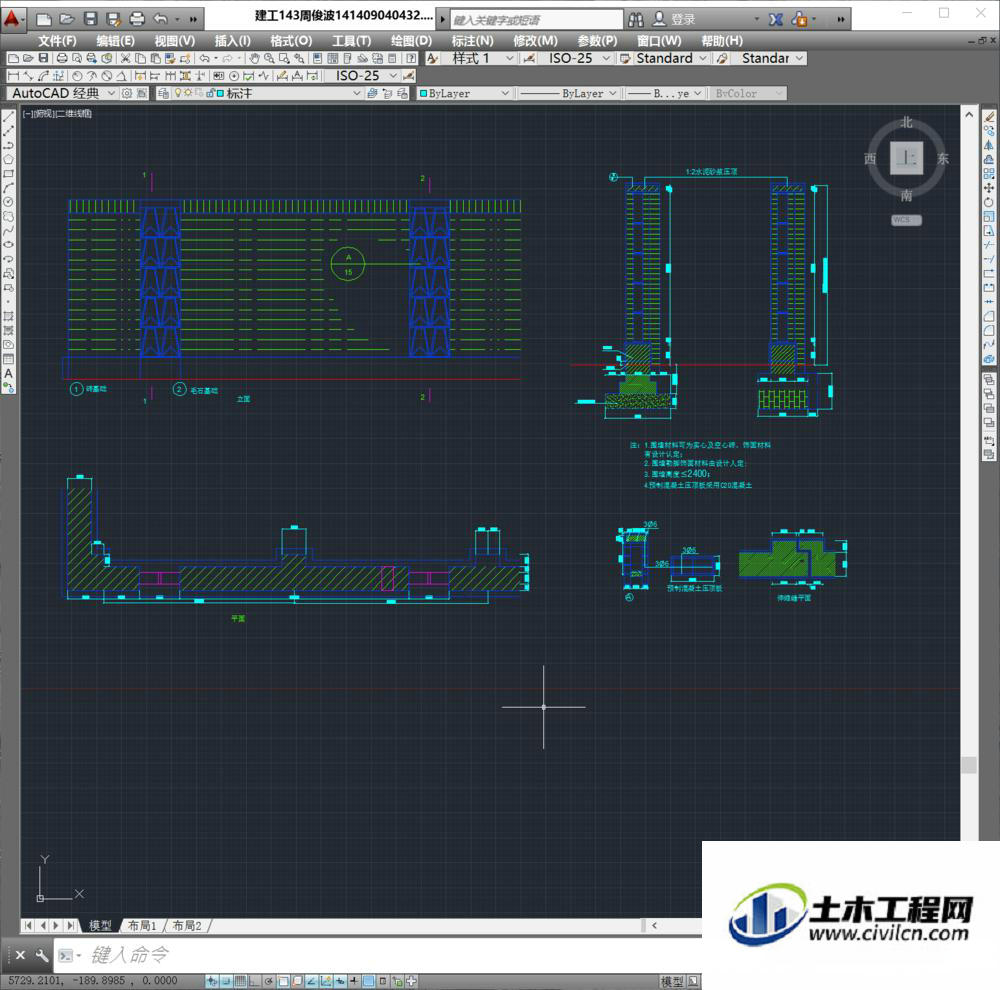The height and width of the screenshot is (990, 1000).
Task: Click the [-][俯视][二维线框] viewport label
Action: (57, 114)
